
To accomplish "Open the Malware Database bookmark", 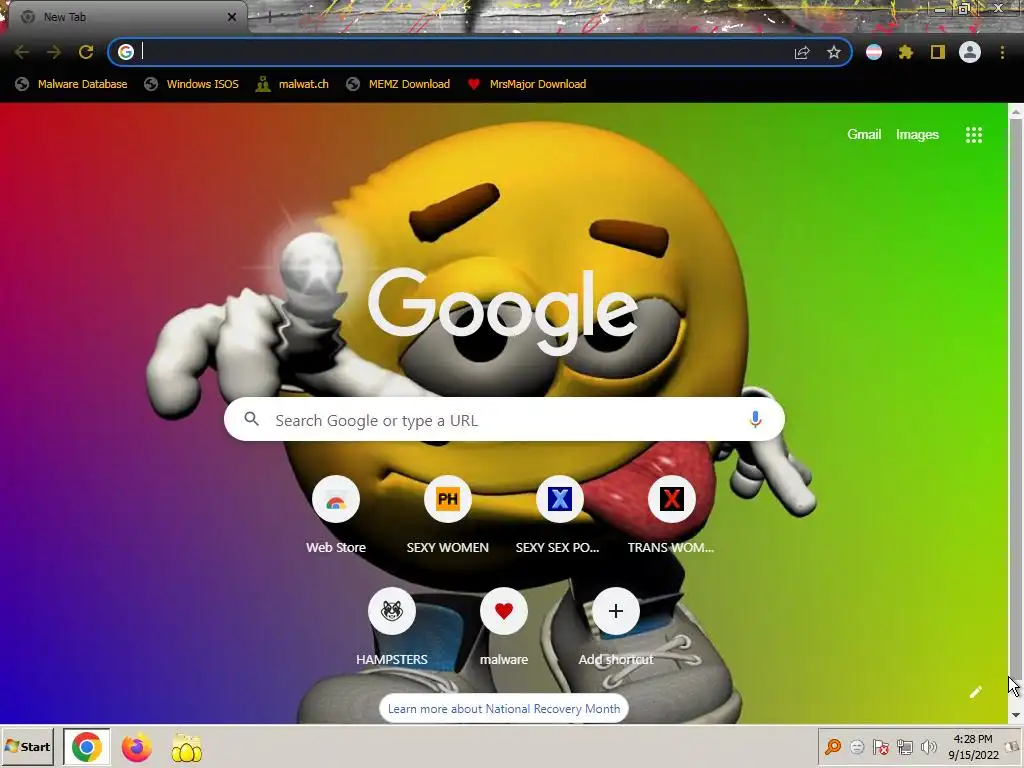I will coord(72,84).
